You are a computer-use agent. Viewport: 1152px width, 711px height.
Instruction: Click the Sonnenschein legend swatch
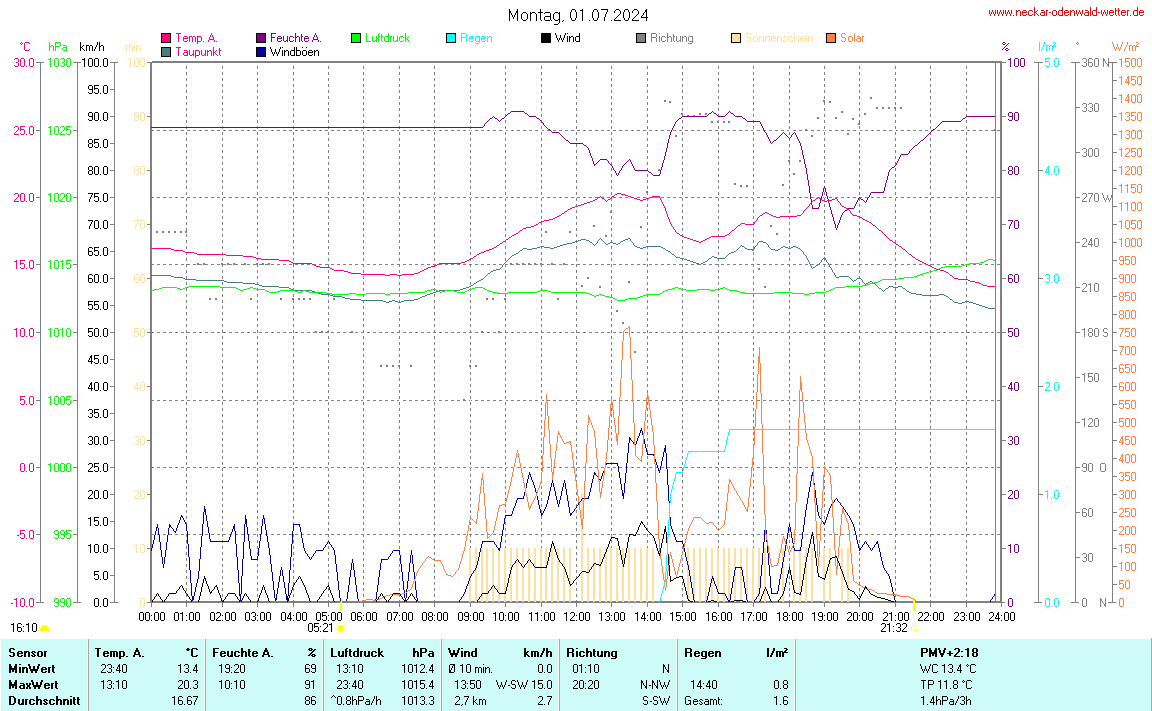736,39
